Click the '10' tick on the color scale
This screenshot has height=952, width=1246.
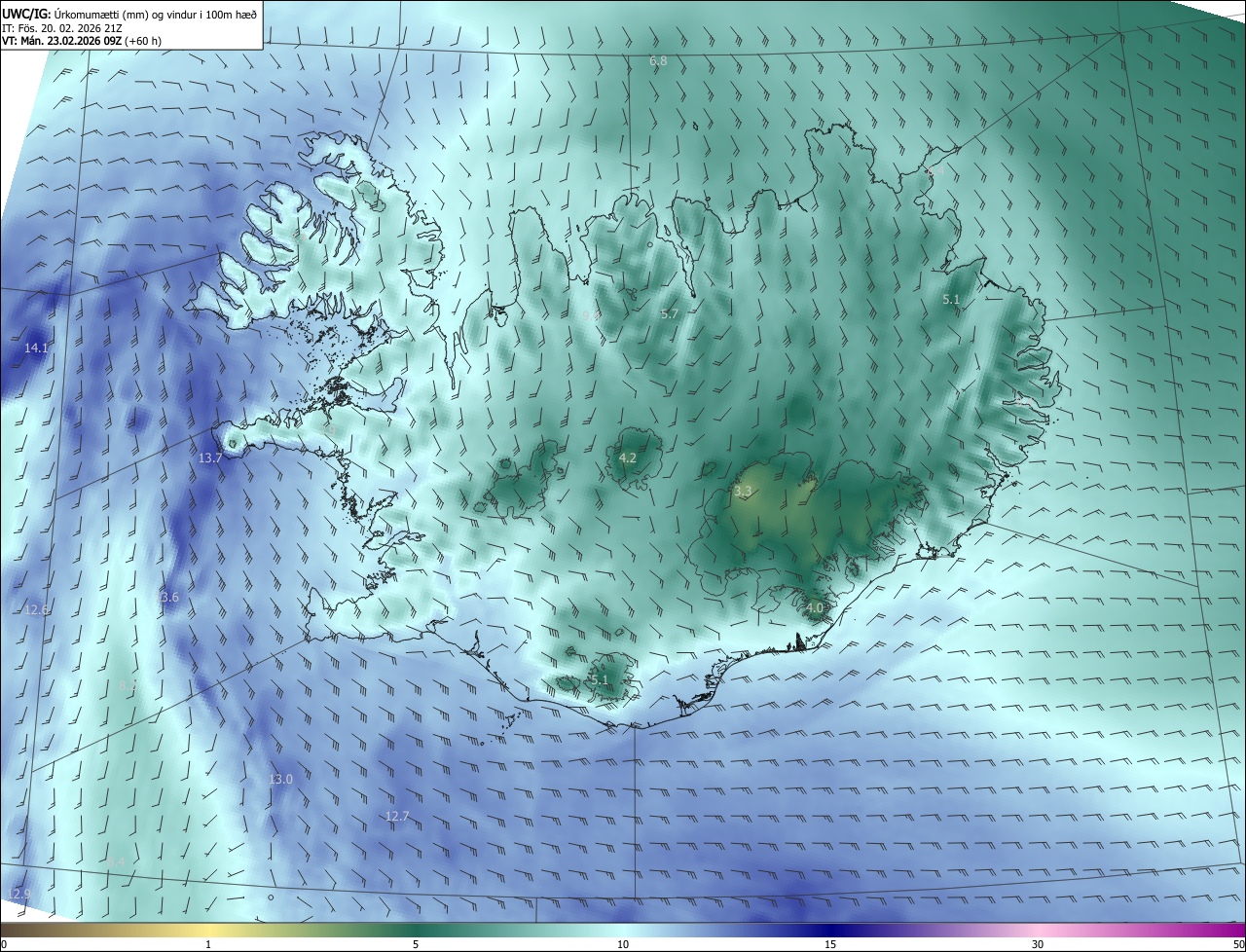click(623, 945)
